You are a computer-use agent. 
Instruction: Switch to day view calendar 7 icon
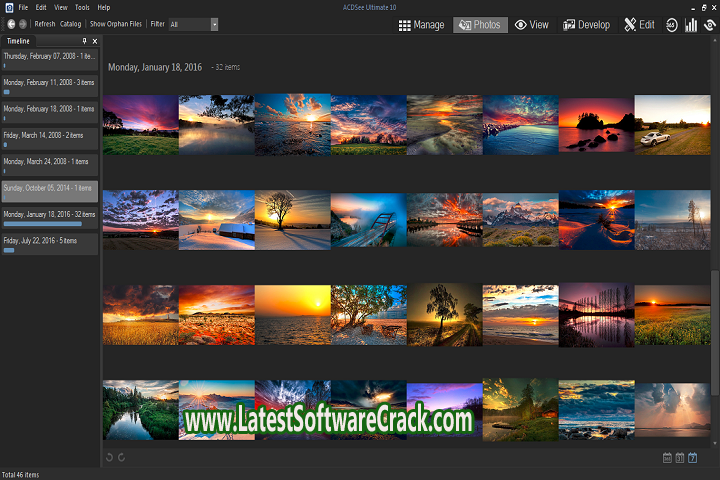(x=692, y=457)
